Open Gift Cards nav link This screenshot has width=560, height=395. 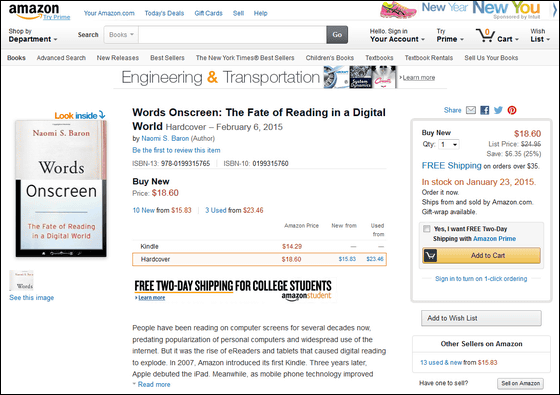point(209,13)
